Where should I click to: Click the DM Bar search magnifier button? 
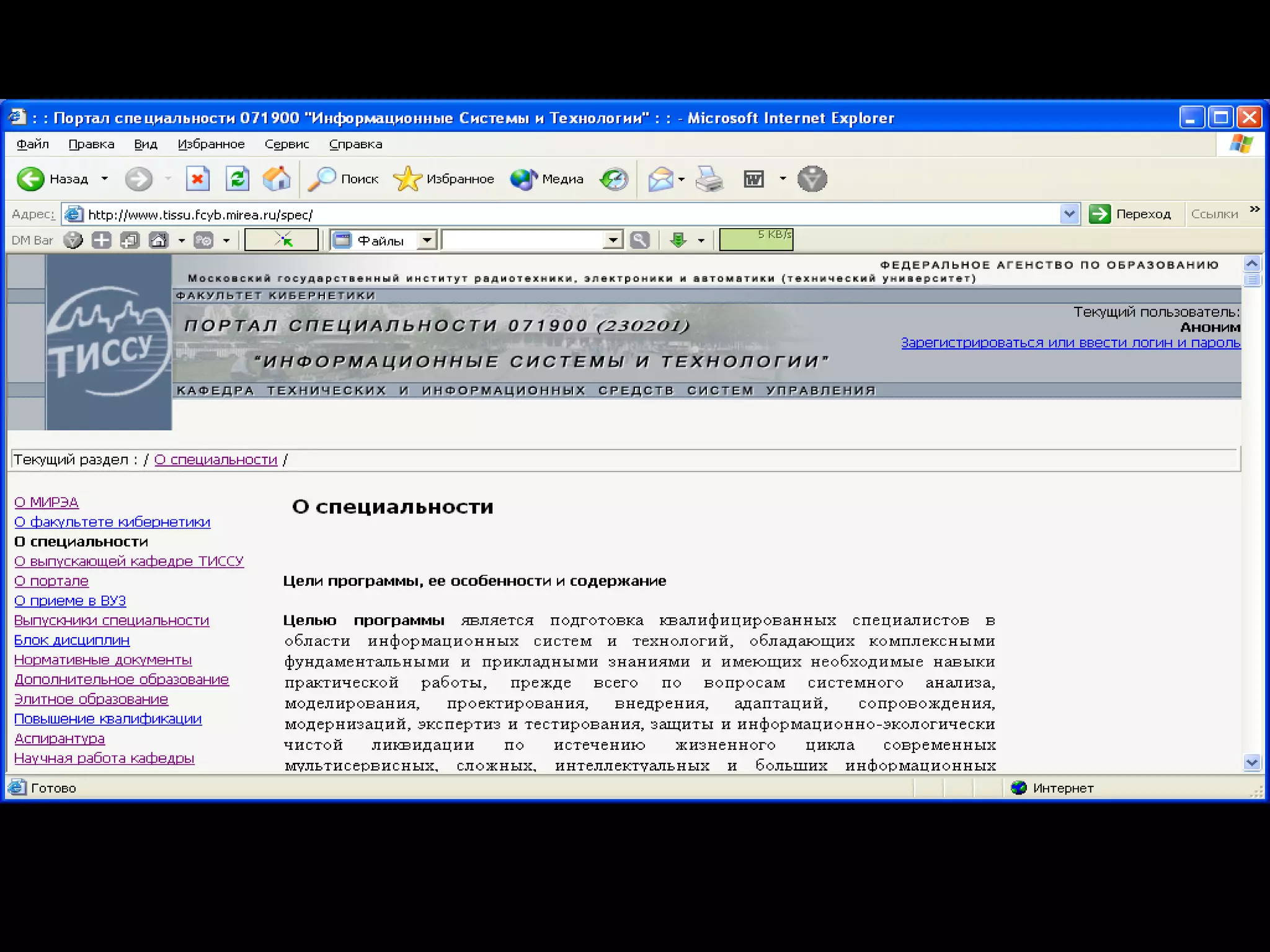tap(639, 240)
